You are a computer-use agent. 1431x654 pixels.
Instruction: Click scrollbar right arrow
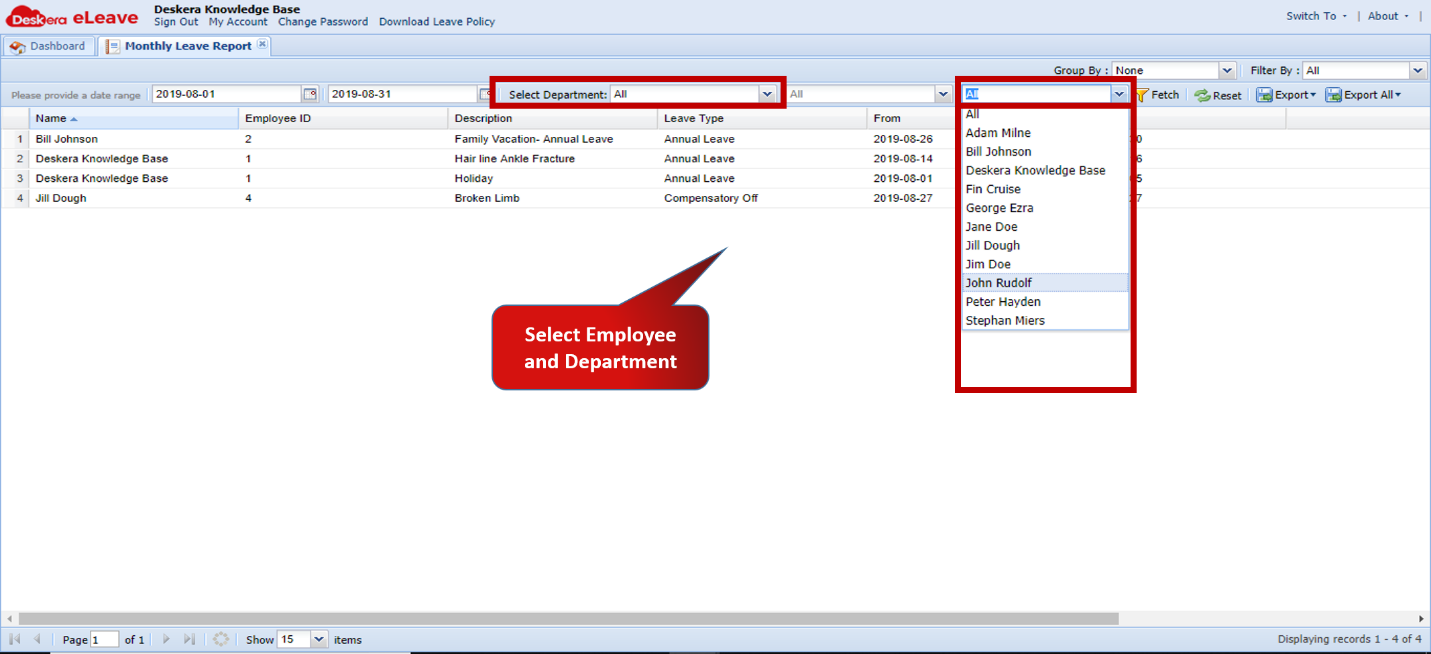coord(1422,619)
